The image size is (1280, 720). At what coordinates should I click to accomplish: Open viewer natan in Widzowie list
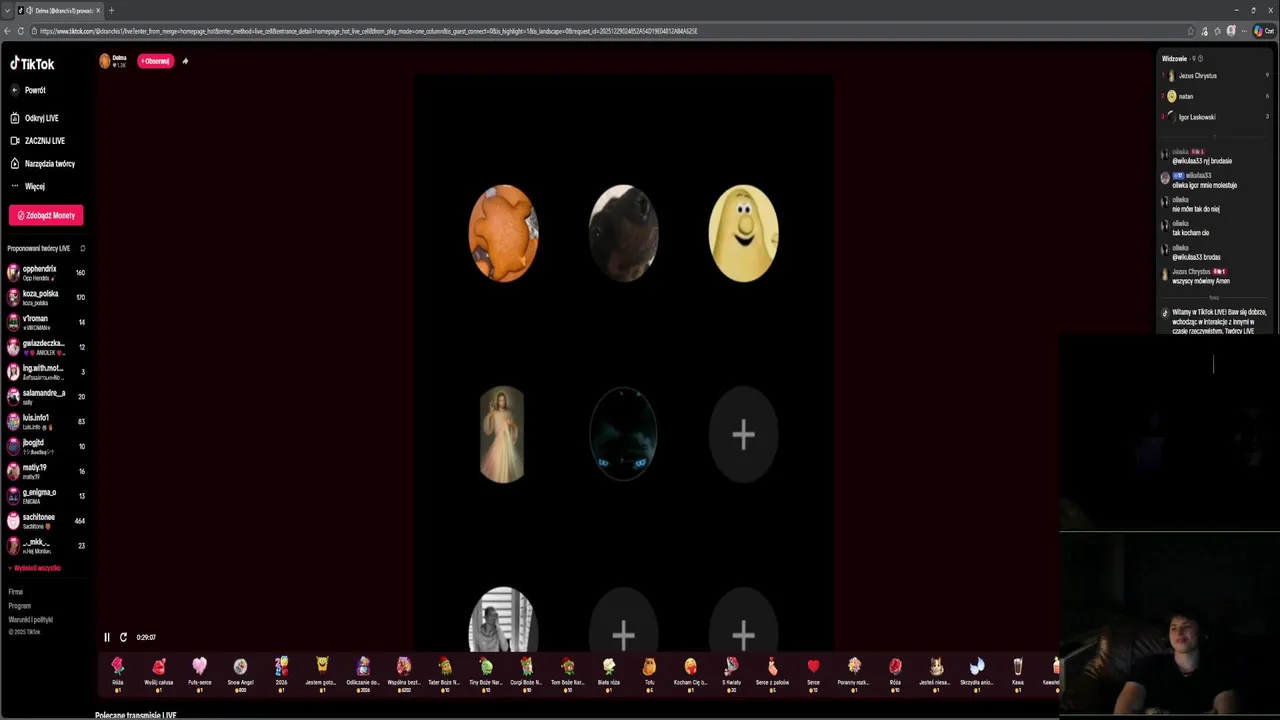(1214, 96)
